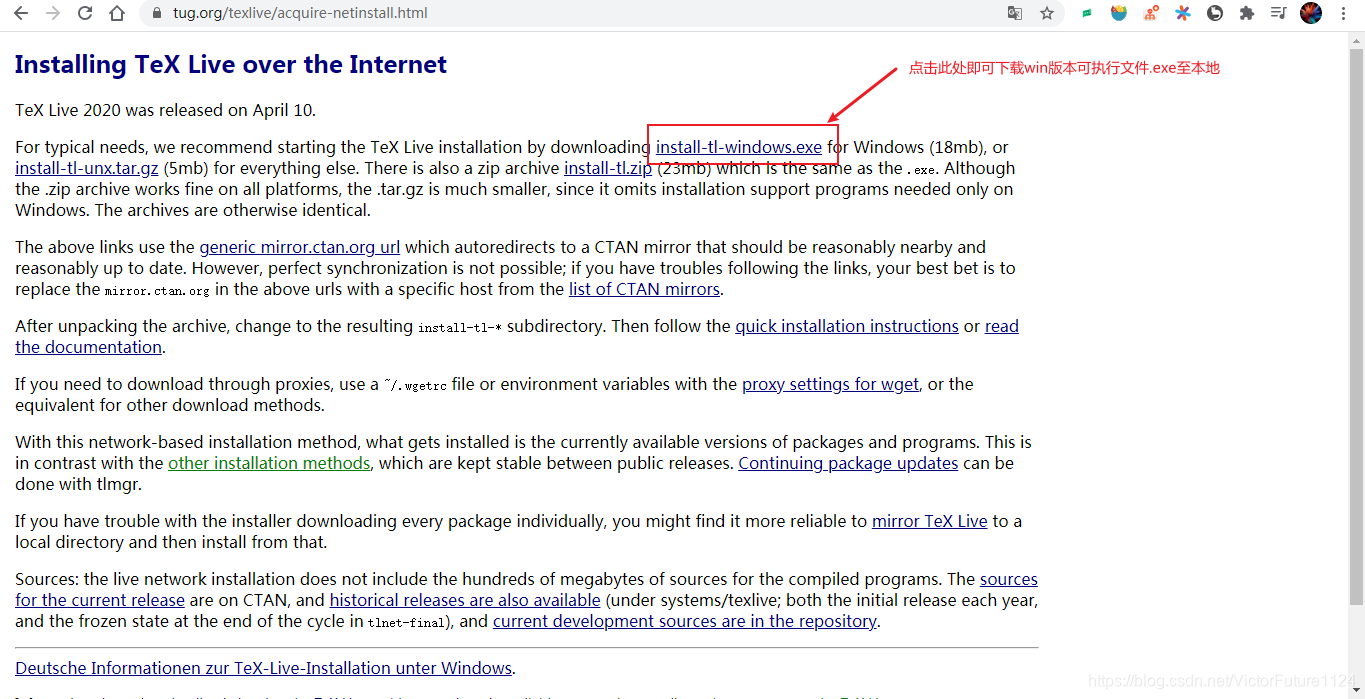1365x699 pixels.
Task: Open the dark circular extension icon
Action: tap(1215, 13)
